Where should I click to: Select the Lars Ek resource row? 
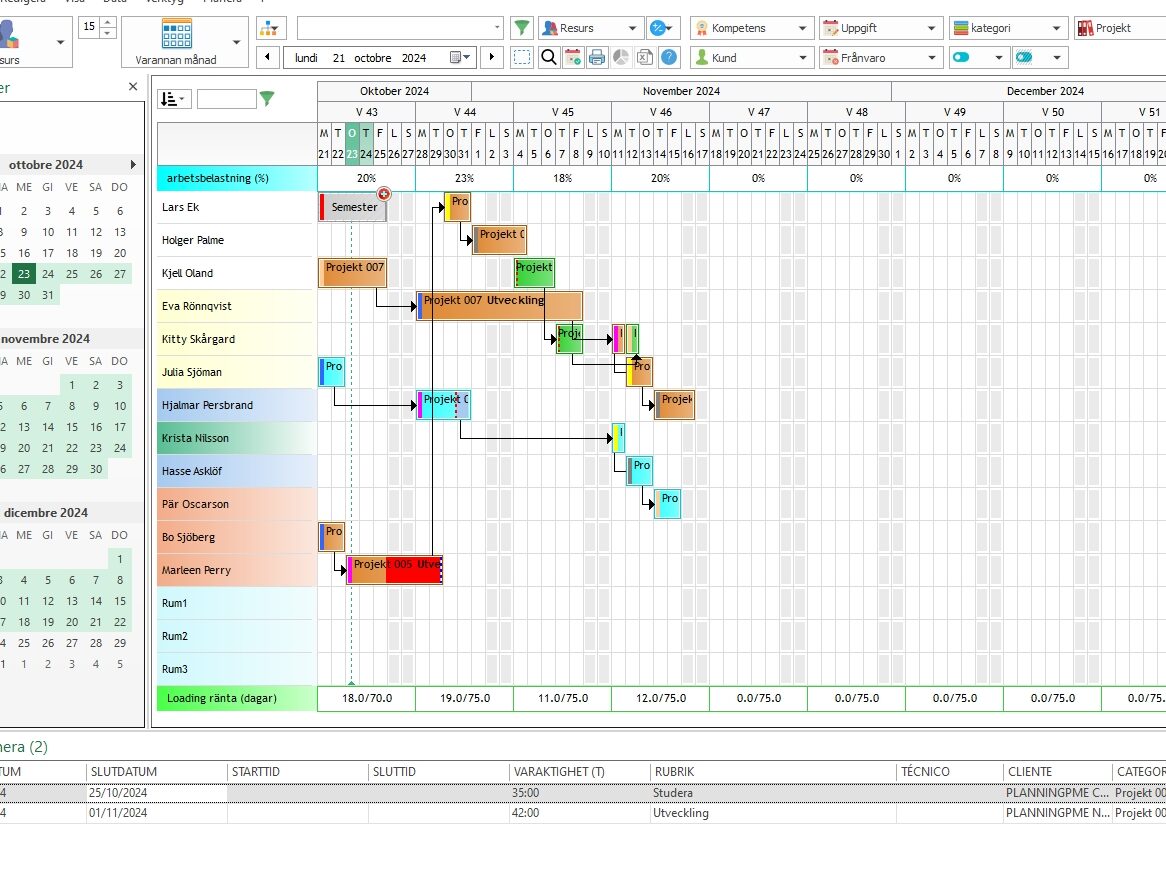[235, 207]
